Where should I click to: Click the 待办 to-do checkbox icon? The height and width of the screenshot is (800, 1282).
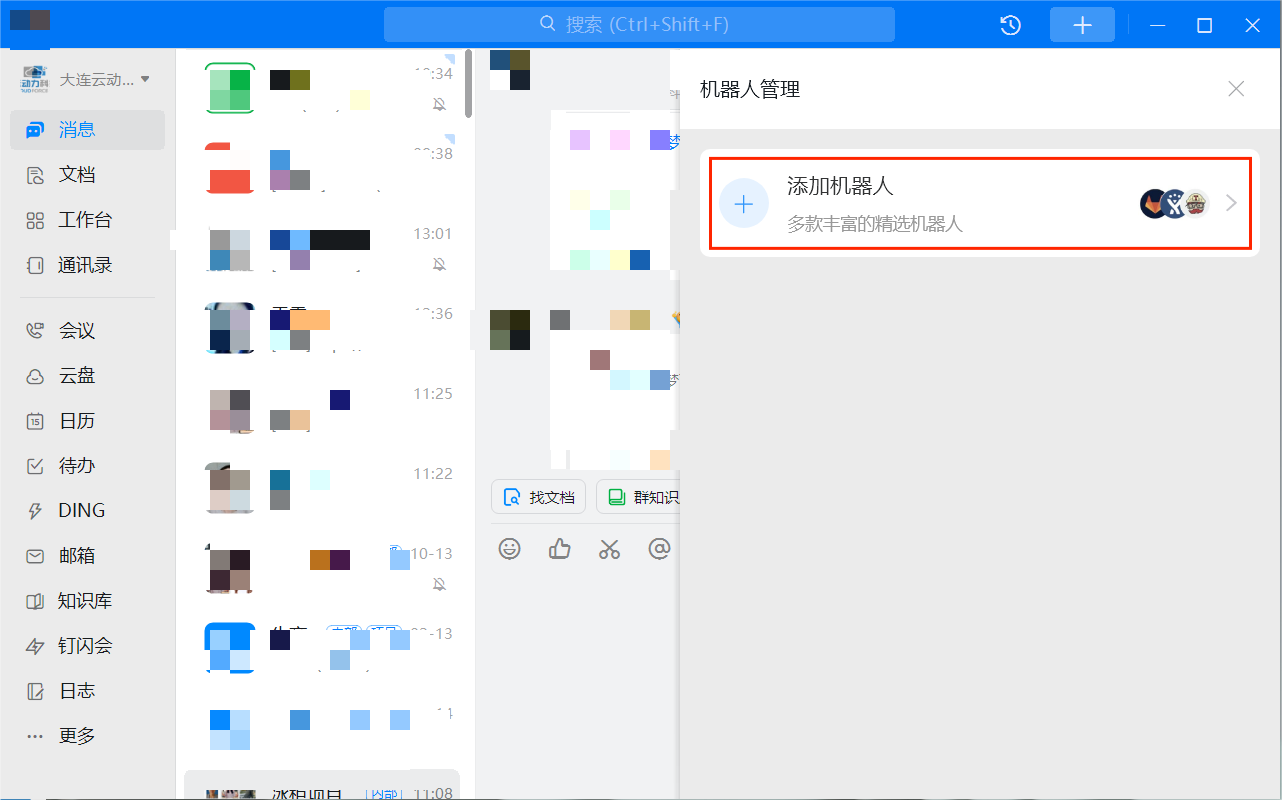pyautogui.click(x=35, y=466)
